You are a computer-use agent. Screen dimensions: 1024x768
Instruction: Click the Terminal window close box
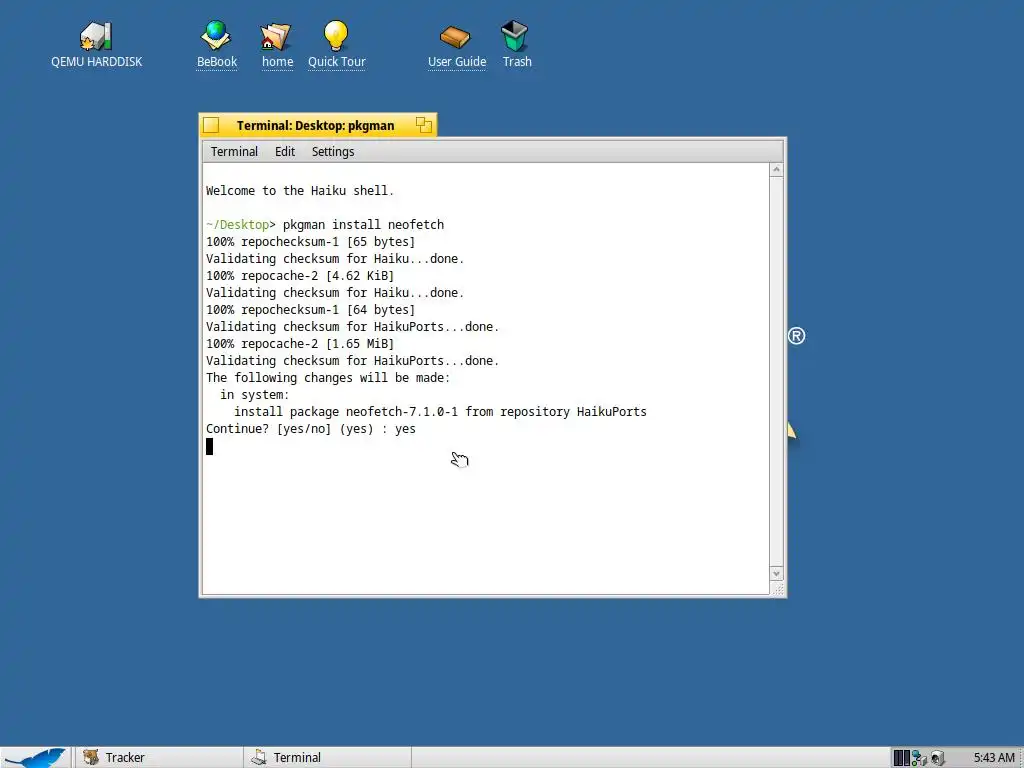click(x=211, y=125)
